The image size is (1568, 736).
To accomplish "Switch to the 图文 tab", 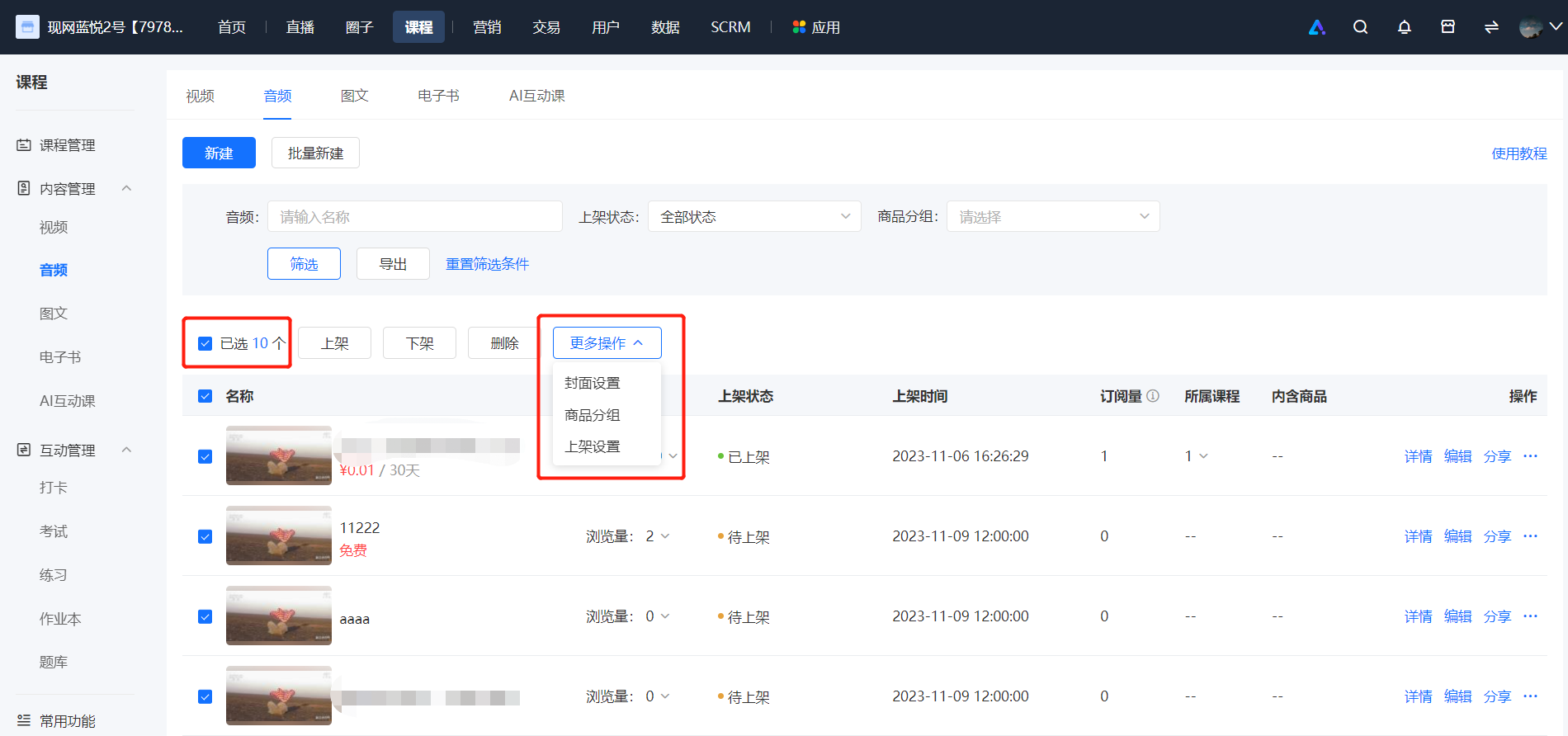I will tap(354, 96).
